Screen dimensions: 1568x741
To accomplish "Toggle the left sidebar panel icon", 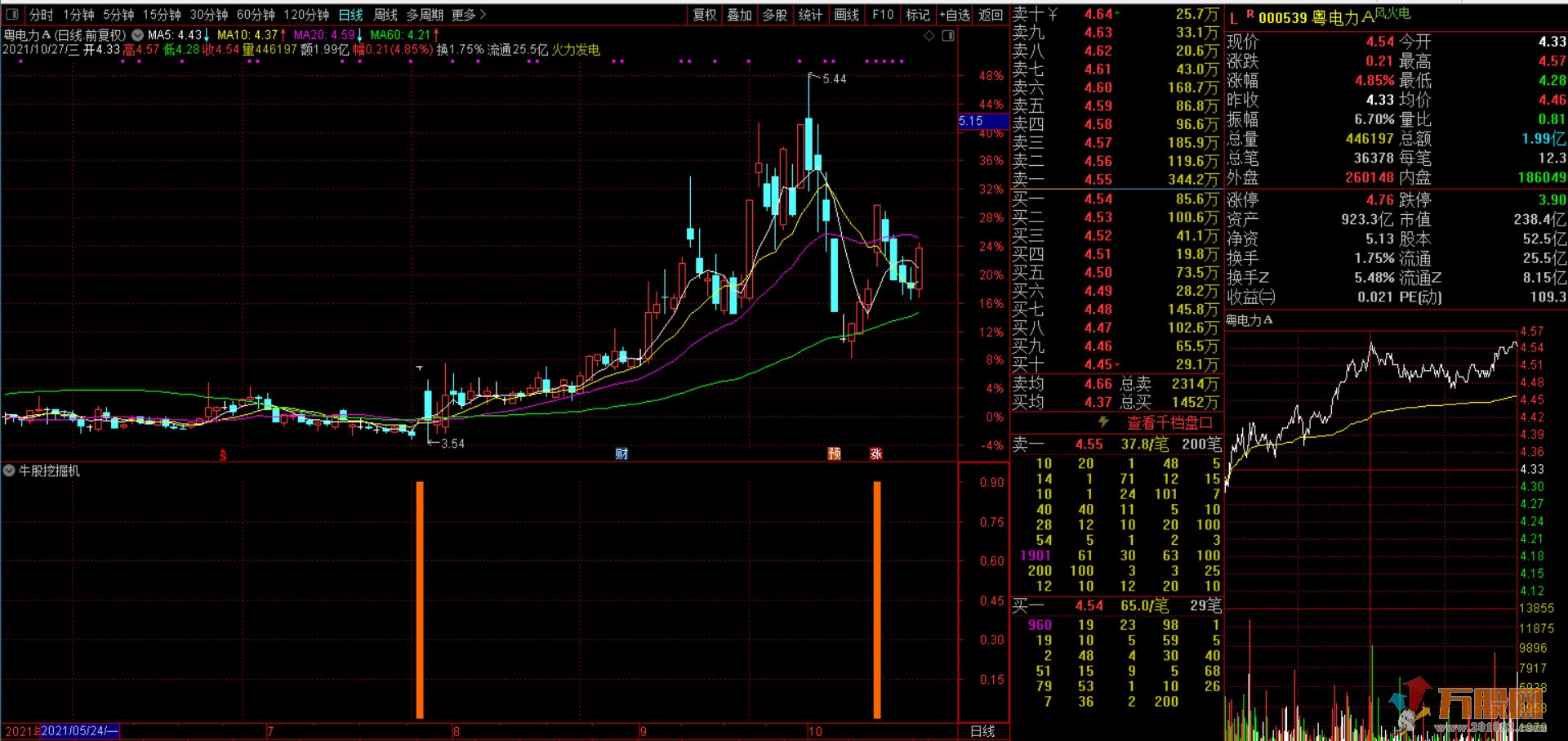I will (x=12, y=15).
